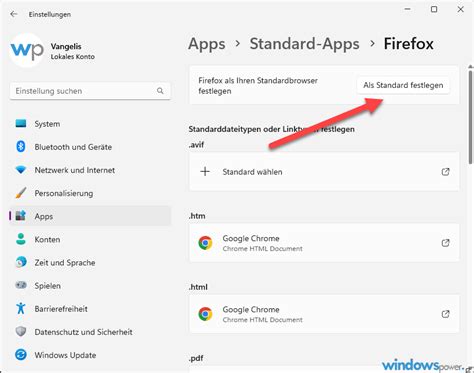Click the Windows Update sidebar icon
This screenshot has height=373, width=474.
click(21, 355)
